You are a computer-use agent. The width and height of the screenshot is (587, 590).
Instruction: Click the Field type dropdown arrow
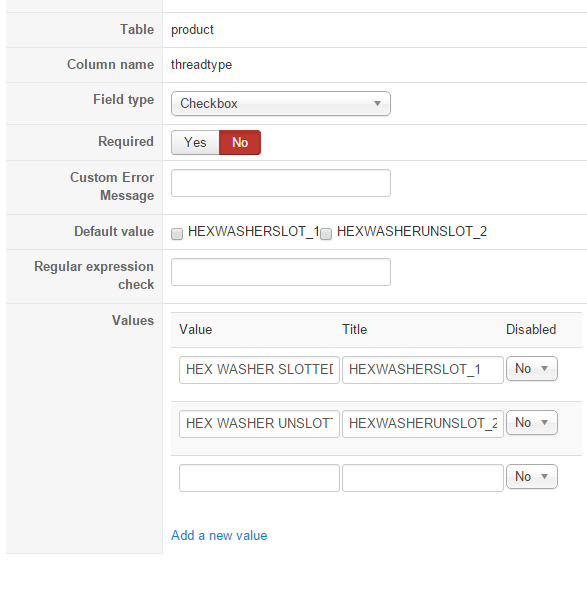(377, 103)
